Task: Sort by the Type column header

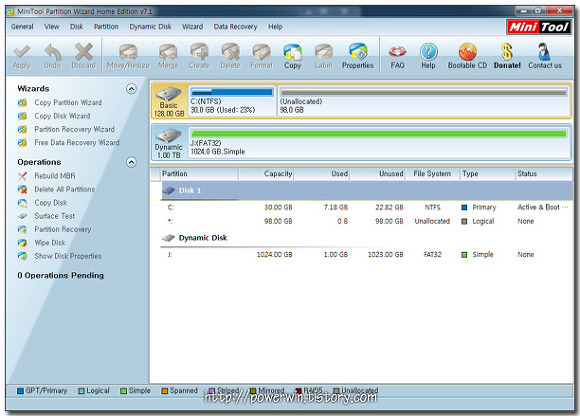Action: 488,174
